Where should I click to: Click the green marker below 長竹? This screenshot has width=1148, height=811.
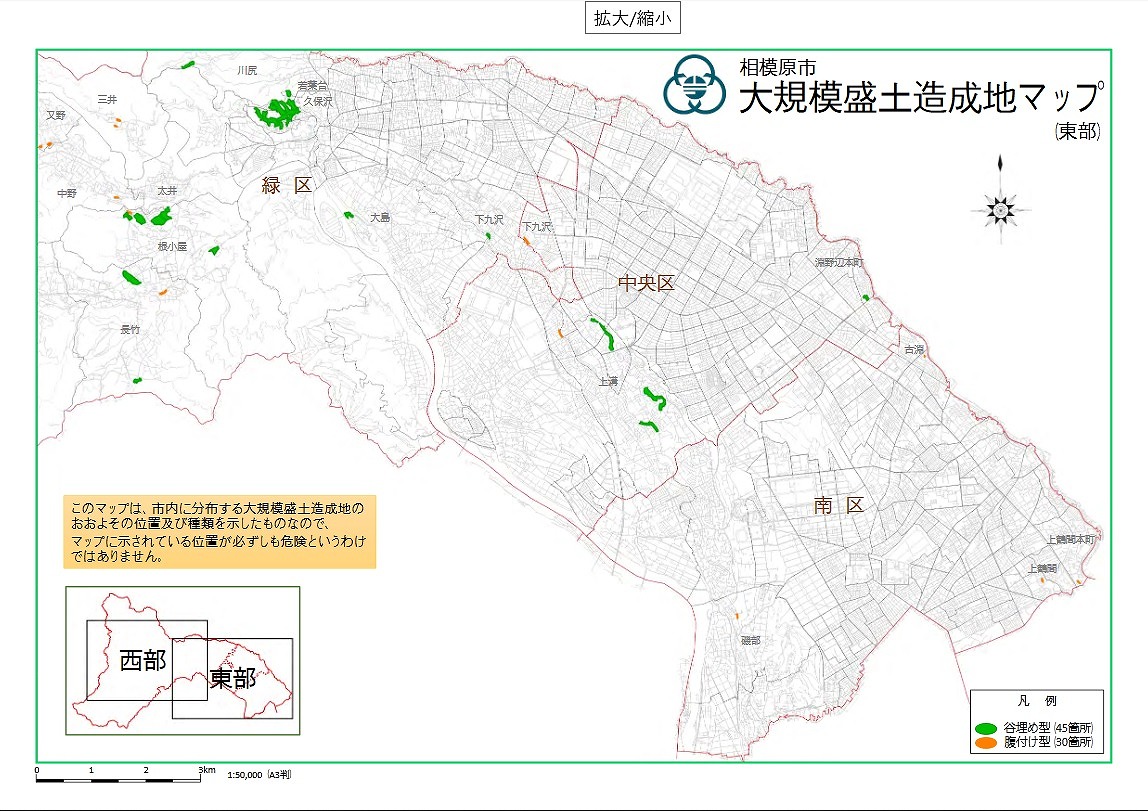137,380
